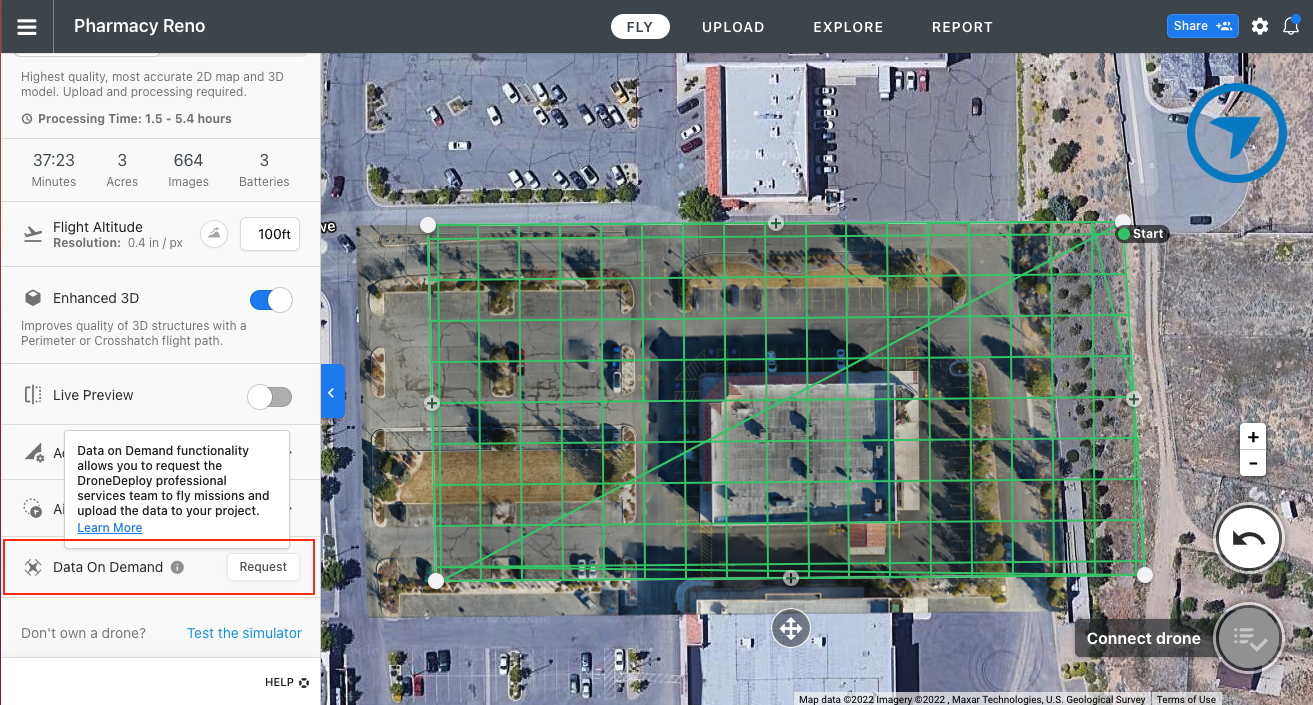Click the blue compass location arrow

coord(1236,134)
